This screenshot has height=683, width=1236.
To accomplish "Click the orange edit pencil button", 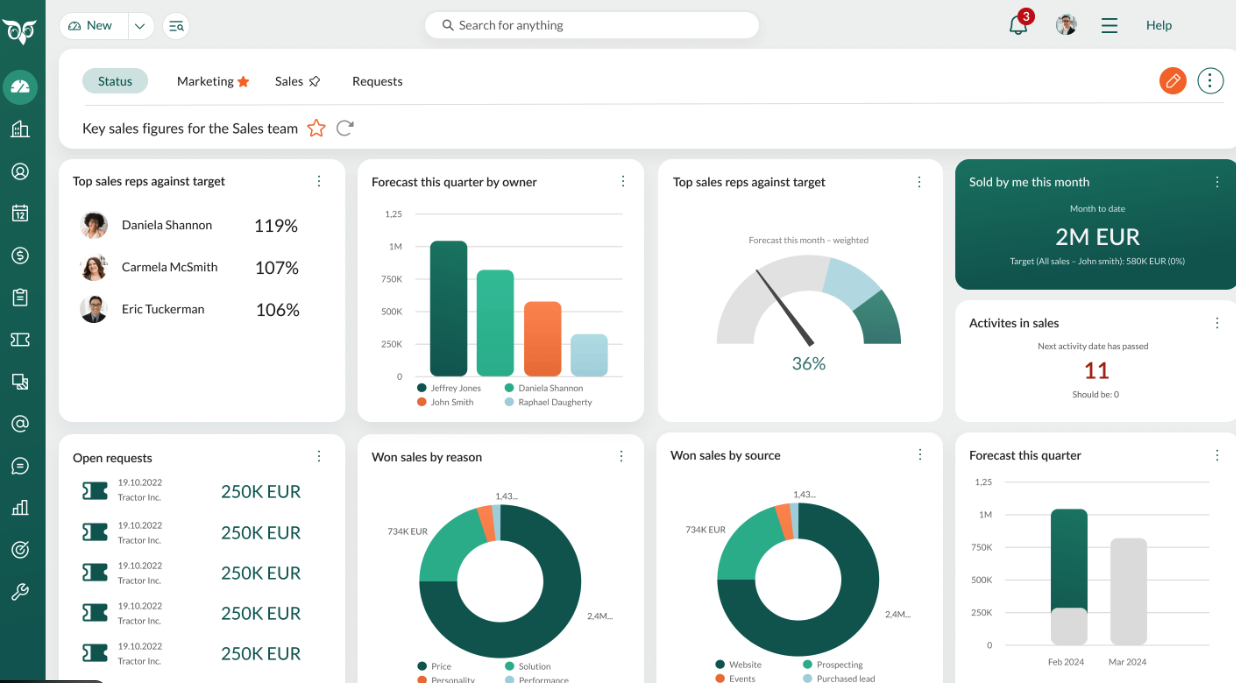I will 1173,81.
